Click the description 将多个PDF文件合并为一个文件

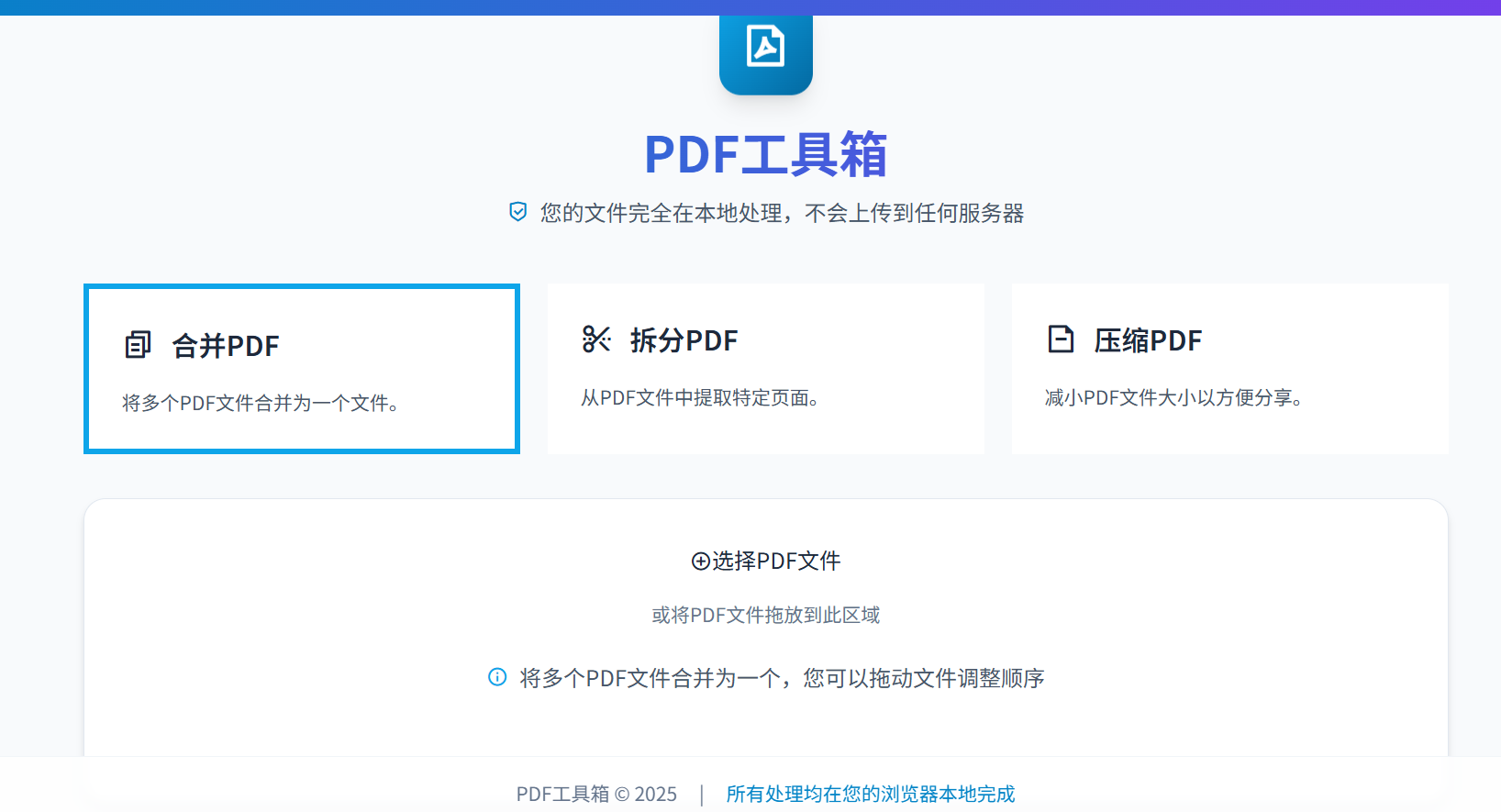260,403
